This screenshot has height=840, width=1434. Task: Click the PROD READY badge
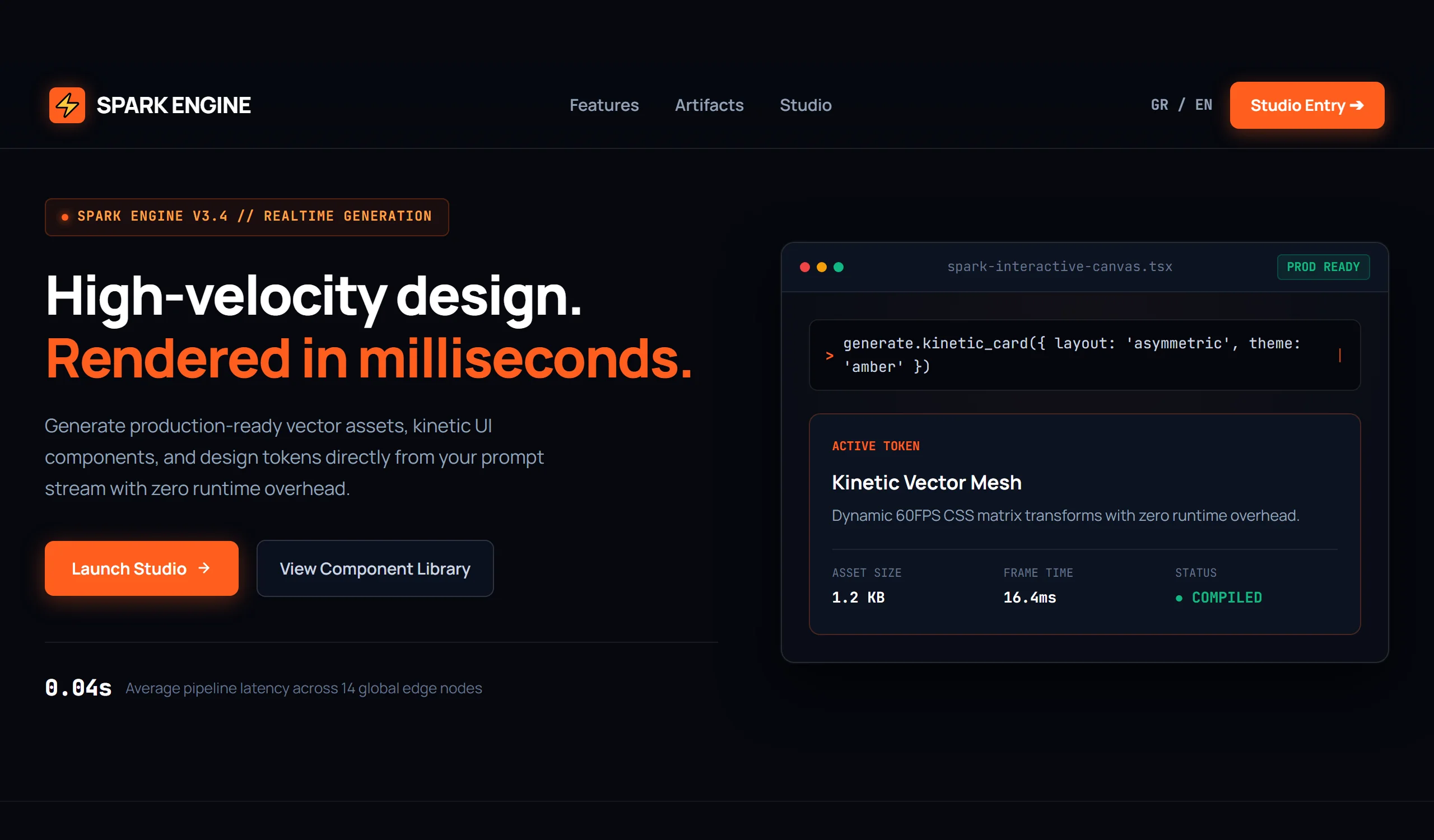(1323, 267)
